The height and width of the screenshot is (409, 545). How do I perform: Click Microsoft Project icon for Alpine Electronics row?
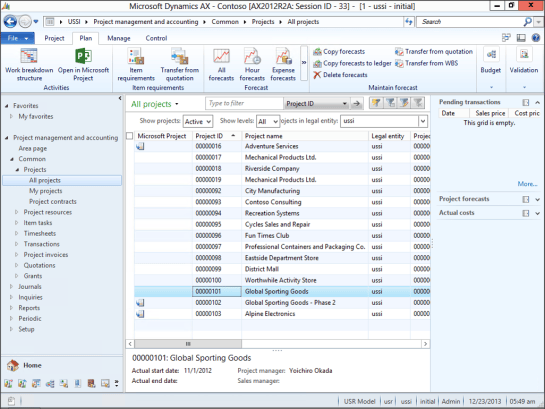point(140,314)
